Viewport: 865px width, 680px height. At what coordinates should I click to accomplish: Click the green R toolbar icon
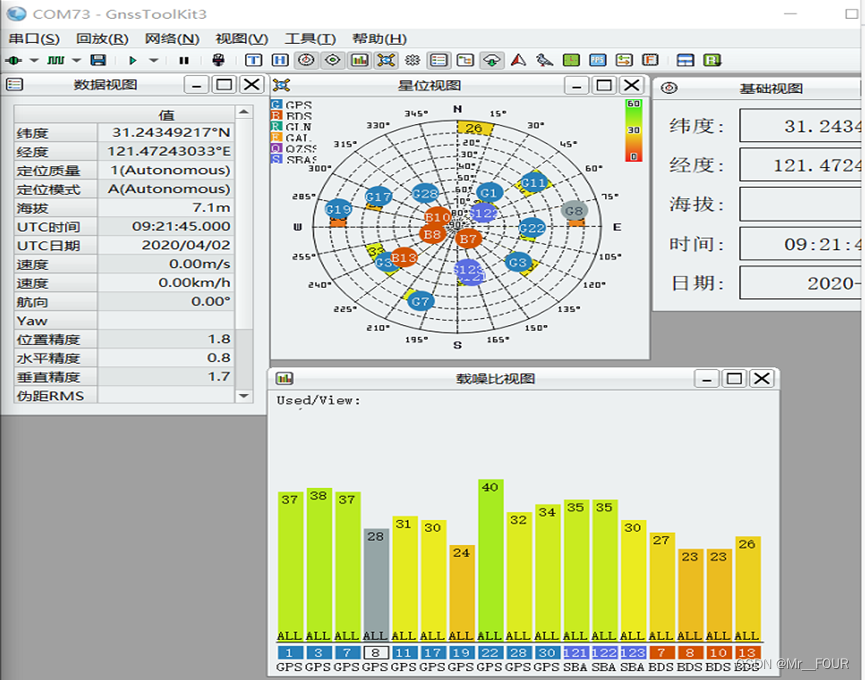pos(712,60)
